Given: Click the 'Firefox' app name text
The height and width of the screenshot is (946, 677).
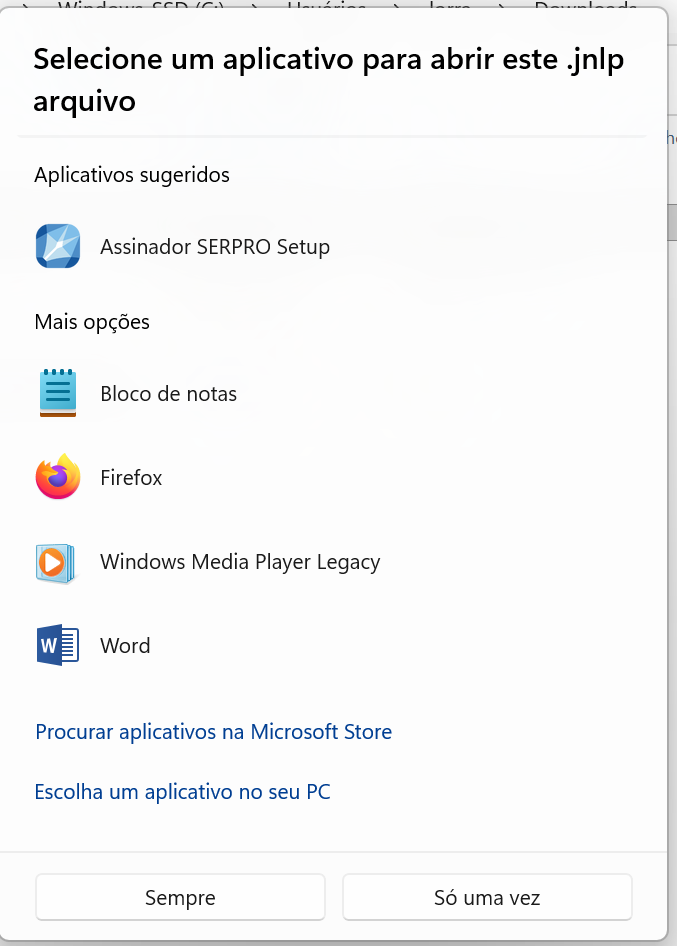Looking at the screenshot, I should click(131, 478).
